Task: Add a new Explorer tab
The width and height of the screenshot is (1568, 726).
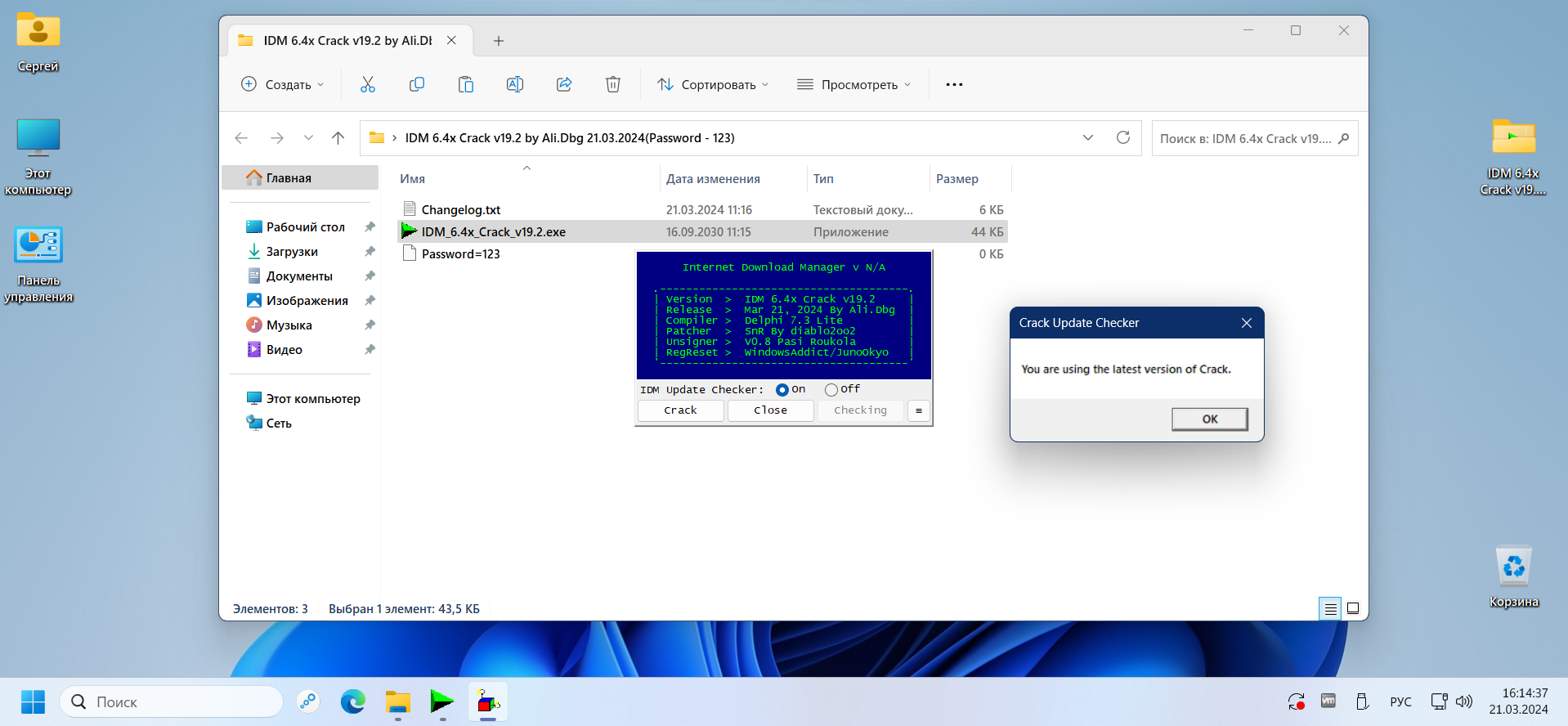Action: (499, 41)
